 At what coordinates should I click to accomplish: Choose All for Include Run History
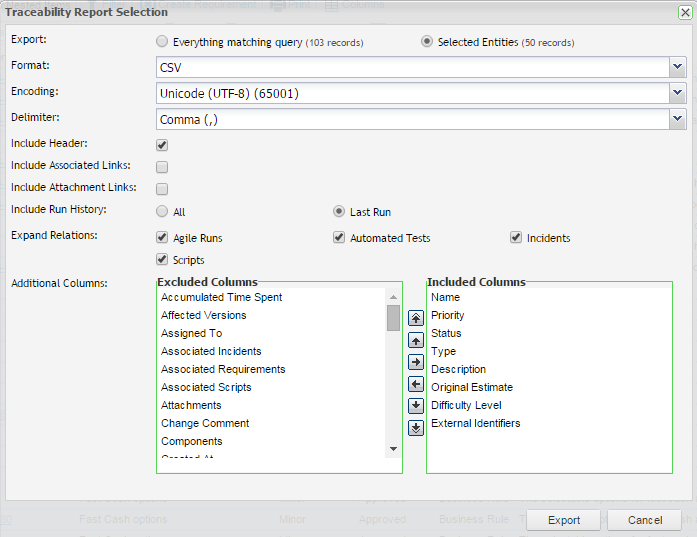162,212
